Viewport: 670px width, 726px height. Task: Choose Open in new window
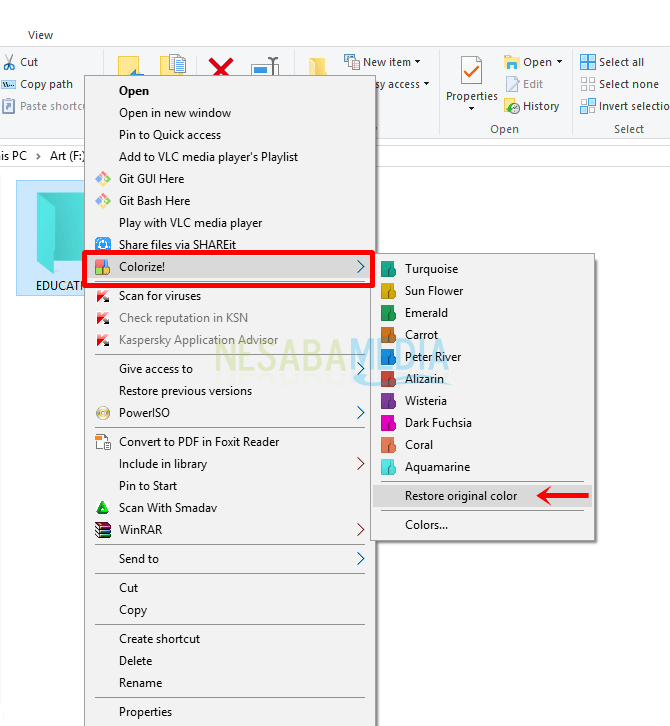point(230,113)
